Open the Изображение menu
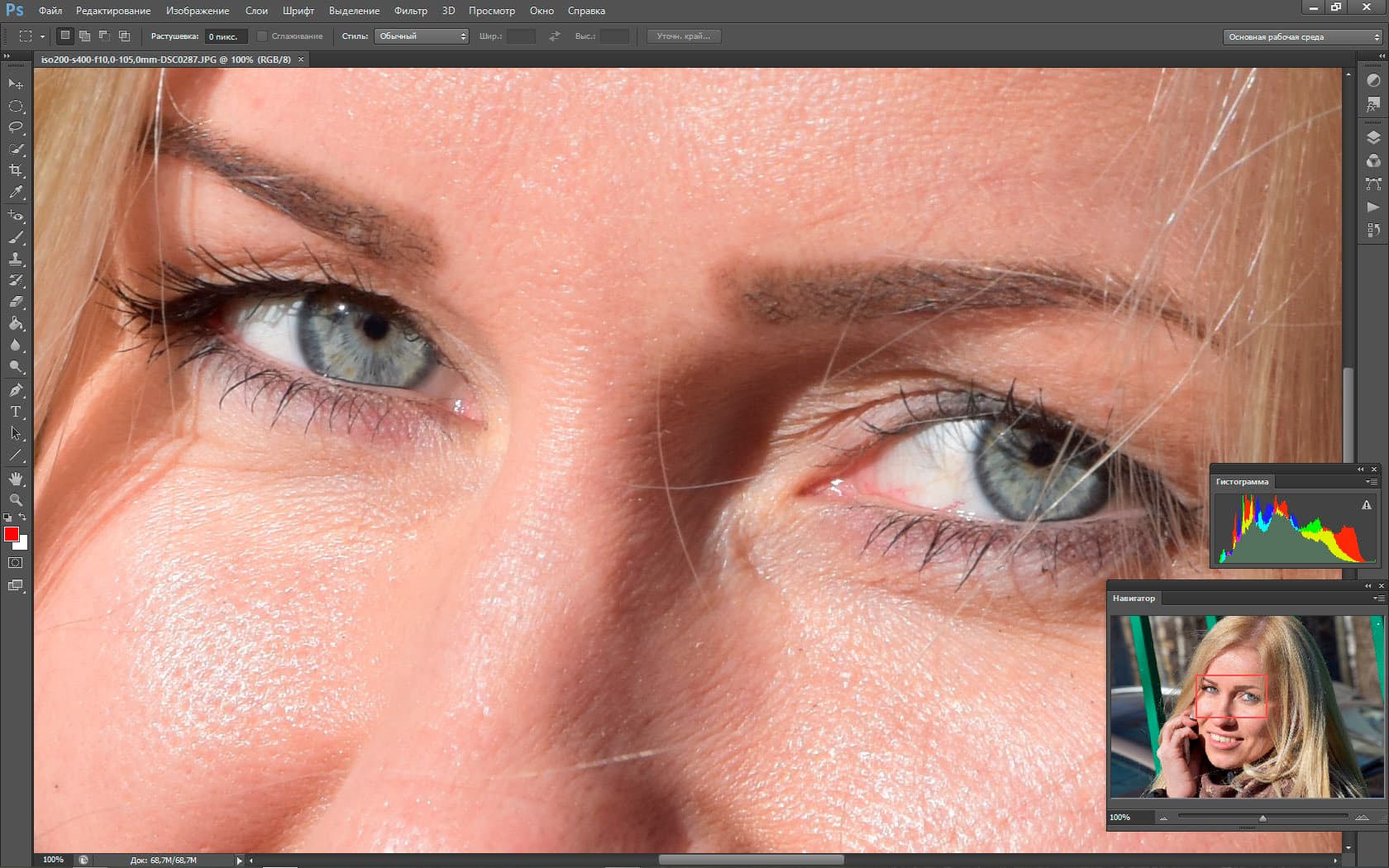The height and width of the screenshot is (868, 1389). [x=198, y=11]
